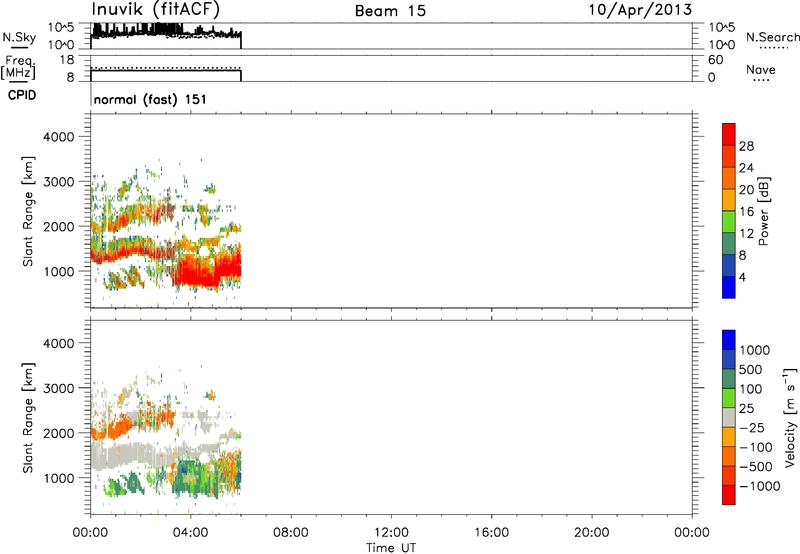This screenshot has width=800, height=554.
Task: Click the "18" frequency axis label
Action: coord(66,60)
